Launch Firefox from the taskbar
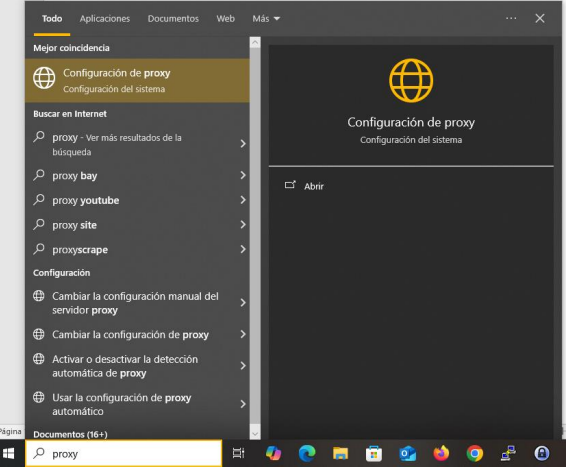Screen dimensions: 569x468 441,453
